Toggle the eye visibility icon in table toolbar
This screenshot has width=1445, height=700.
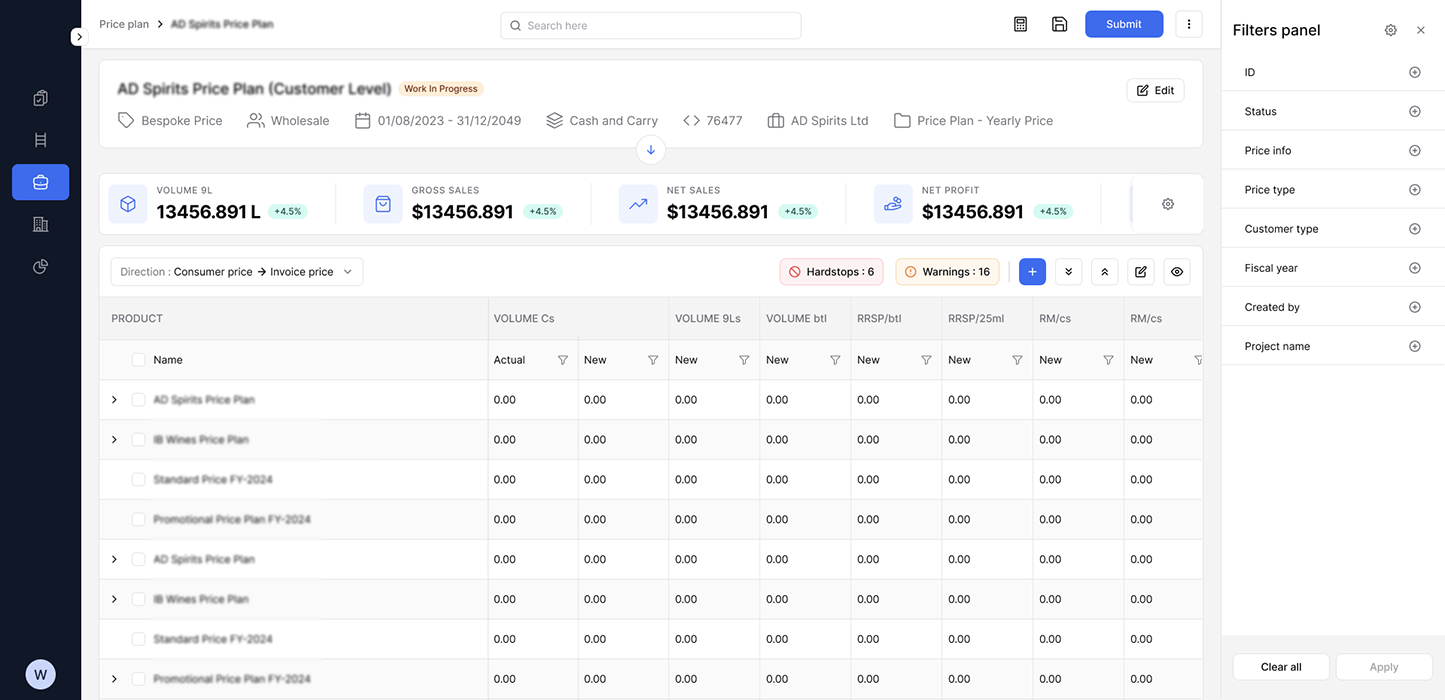[1177, 272]
